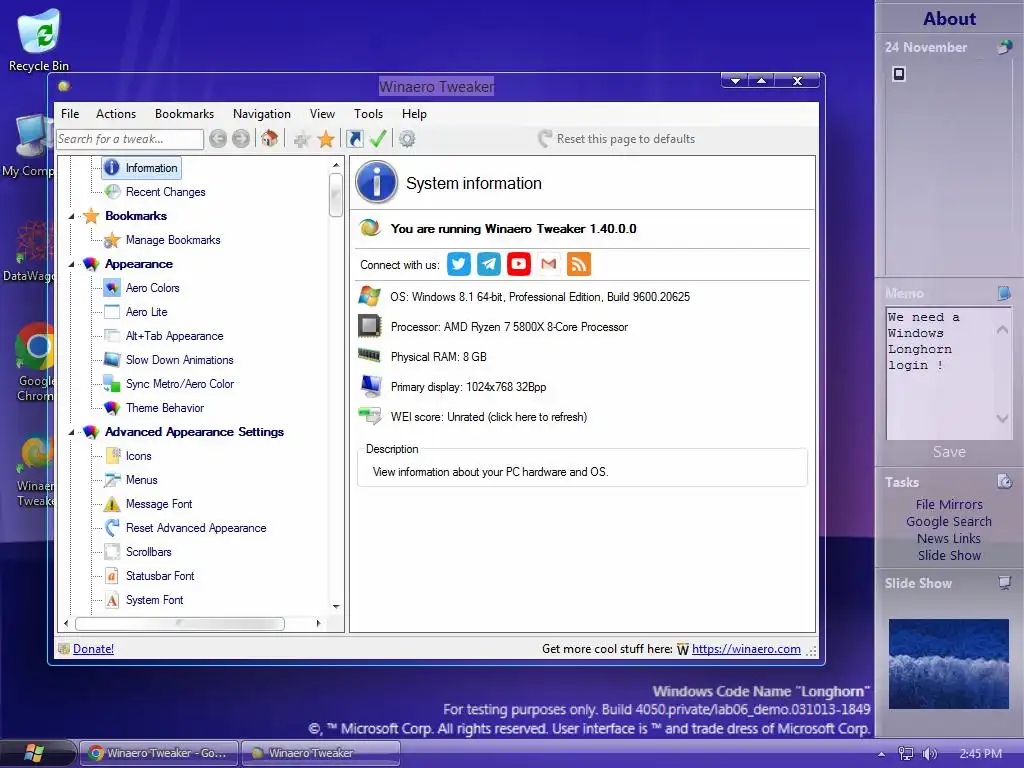Screen dimensions: 1024x768
Task: Collapse the Advanced Appearance Settings section
Action: pos(71,432)
